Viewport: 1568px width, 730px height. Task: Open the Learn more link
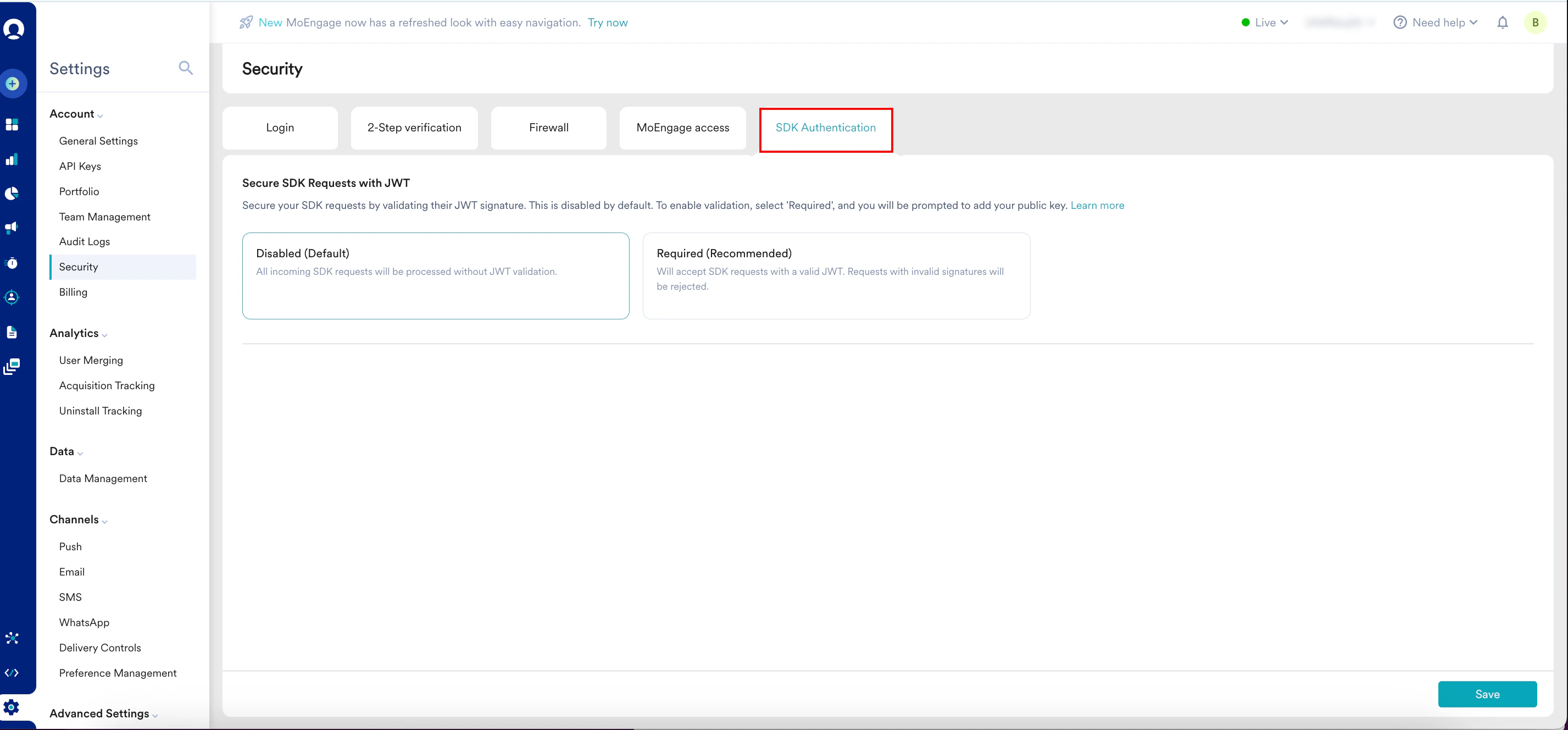[x=1097, y=205]
